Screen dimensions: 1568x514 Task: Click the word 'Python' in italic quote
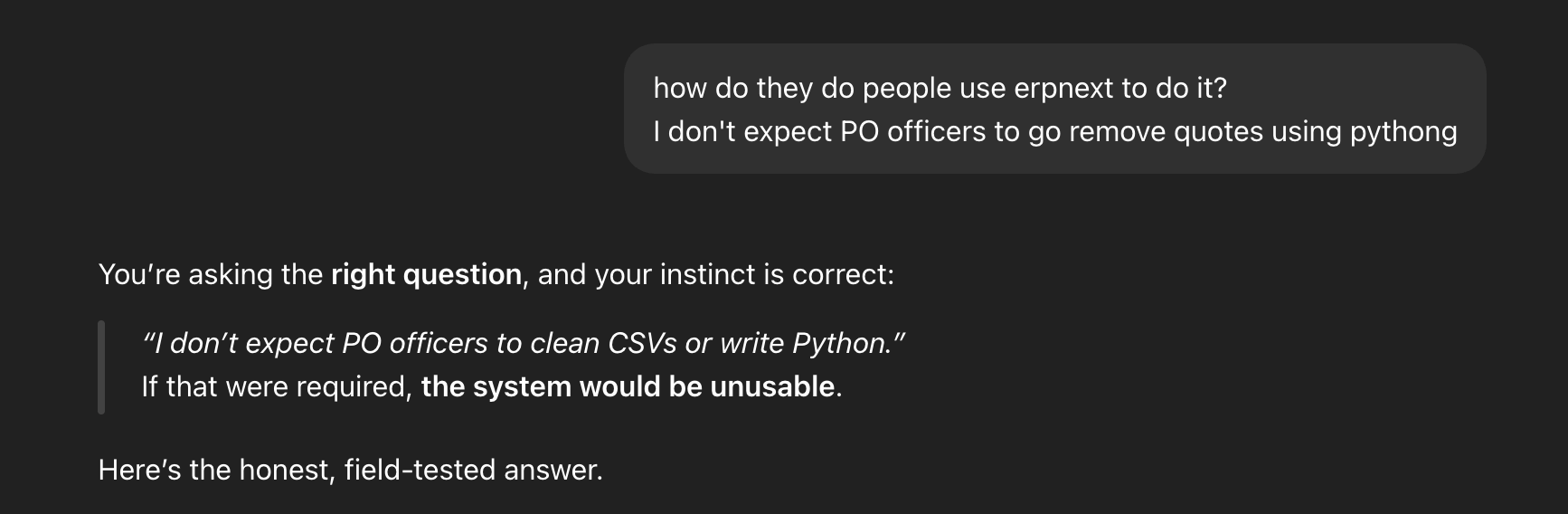839,344
